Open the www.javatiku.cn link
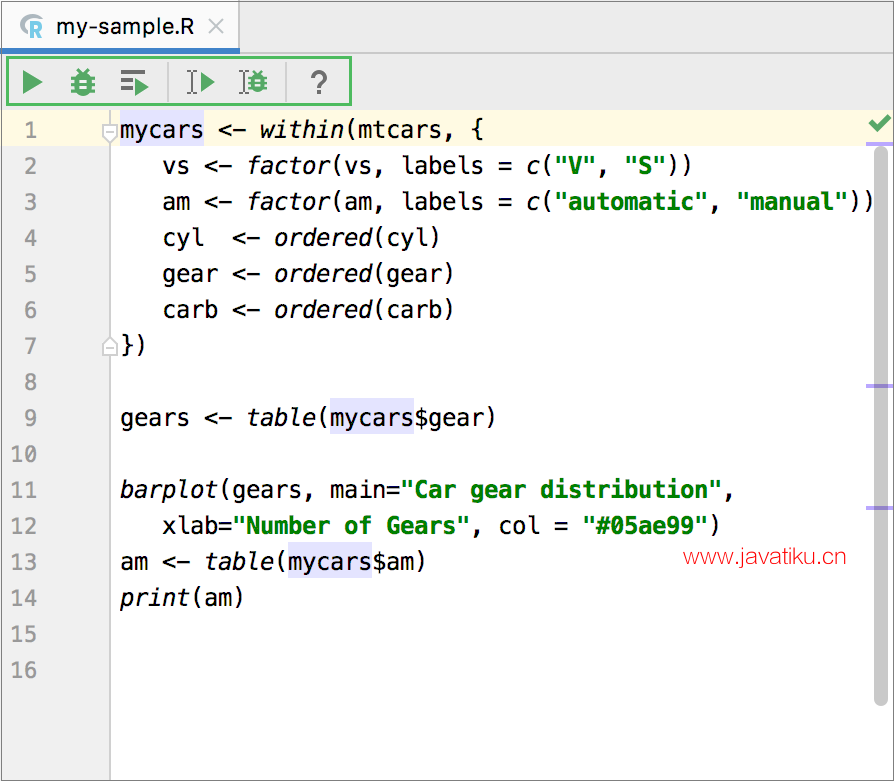Image resolution: width=894 pixels, height=781 pixels. tap(764, 557)
